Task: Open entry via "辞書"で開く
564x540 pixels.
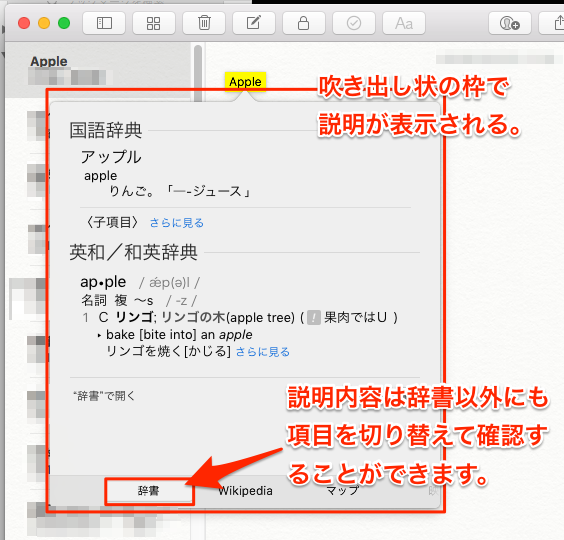Action: [x=104, y=396]
